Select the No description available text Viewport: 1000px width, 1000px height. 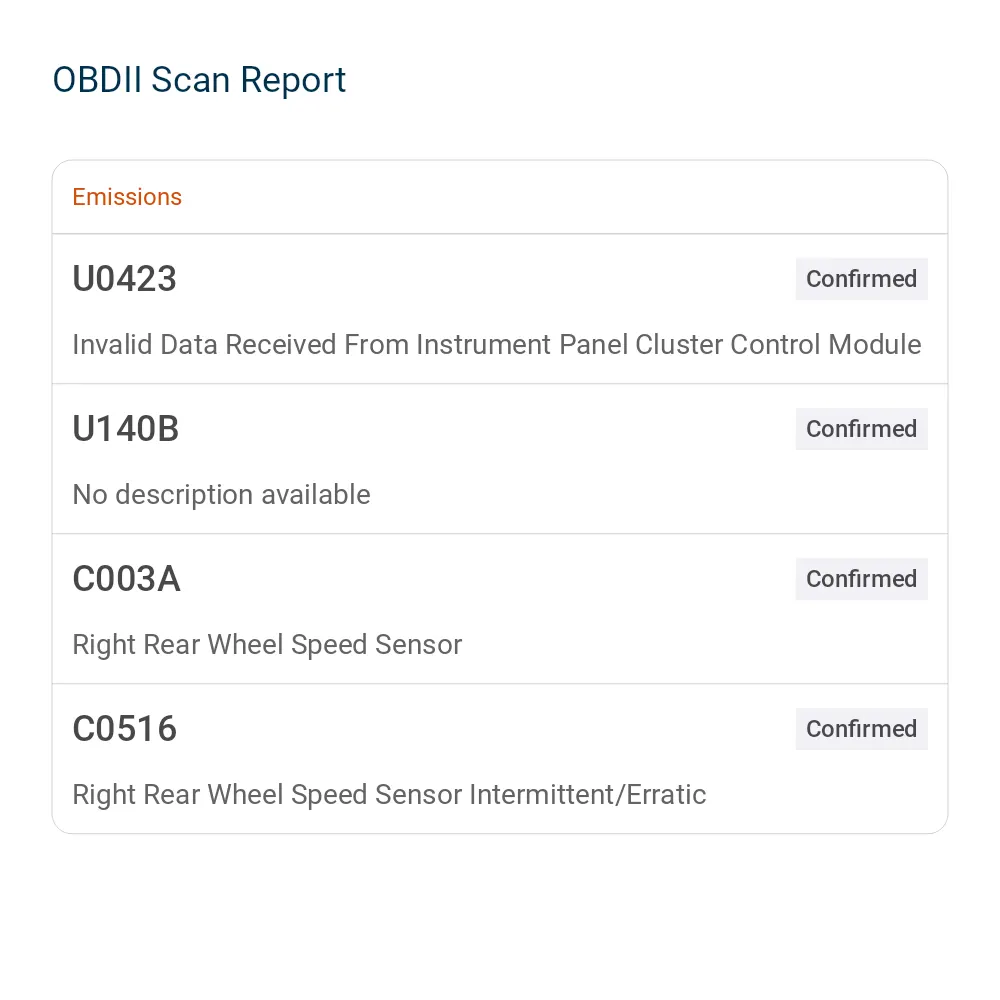coord(221,495)
